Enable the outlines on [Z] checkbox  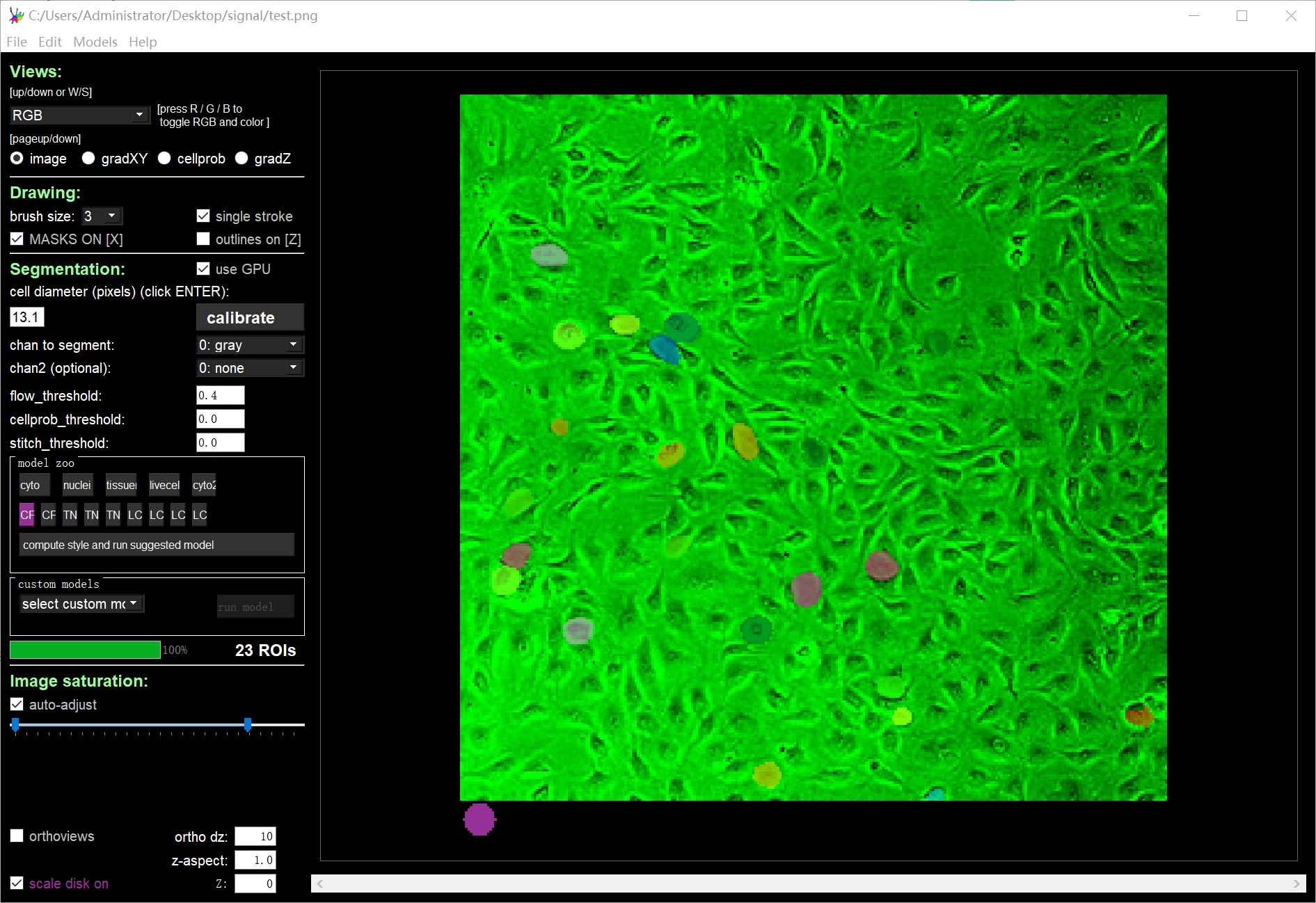pyautogui.click(x=203, y=239)
